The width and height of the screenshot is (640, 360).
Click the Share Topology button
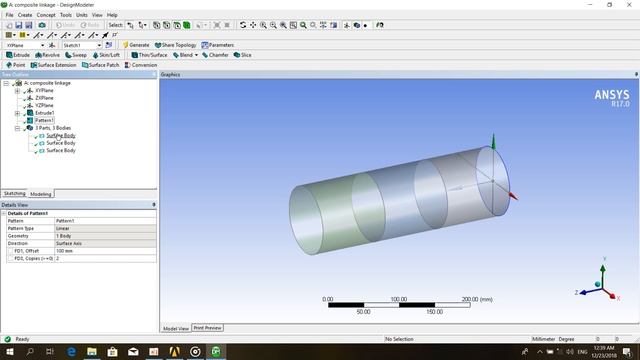tap(176, 45)
